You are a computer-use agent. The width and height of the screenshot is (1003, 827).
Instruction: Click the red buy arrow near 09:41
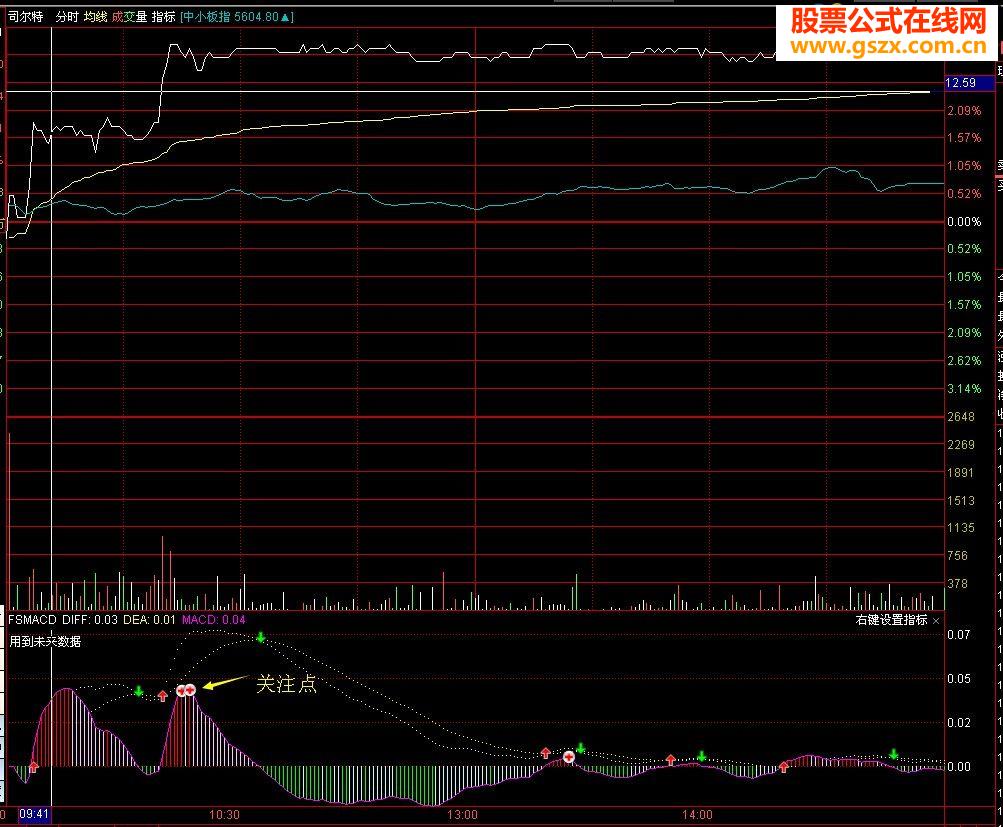[33, 766]
